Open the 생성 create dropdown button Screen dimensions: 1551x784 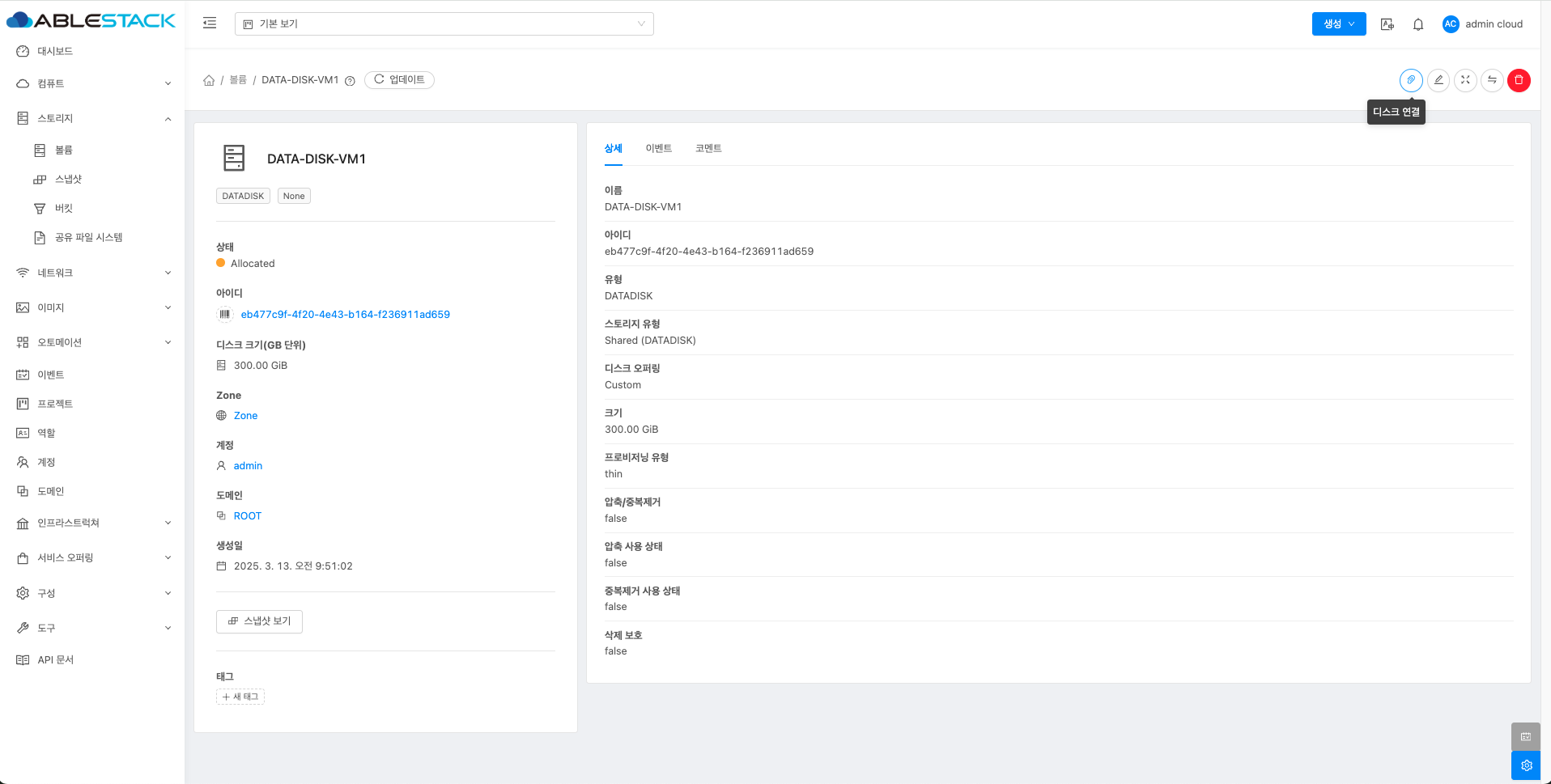pyautogui.click(x=1338, y=24)
